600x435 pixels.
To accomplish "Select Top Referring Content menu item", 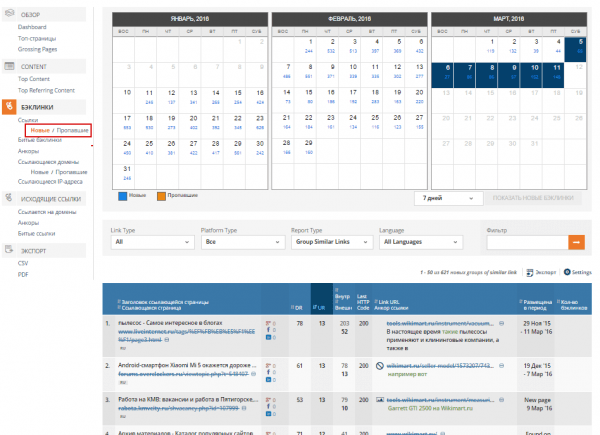I will (46, 91).
